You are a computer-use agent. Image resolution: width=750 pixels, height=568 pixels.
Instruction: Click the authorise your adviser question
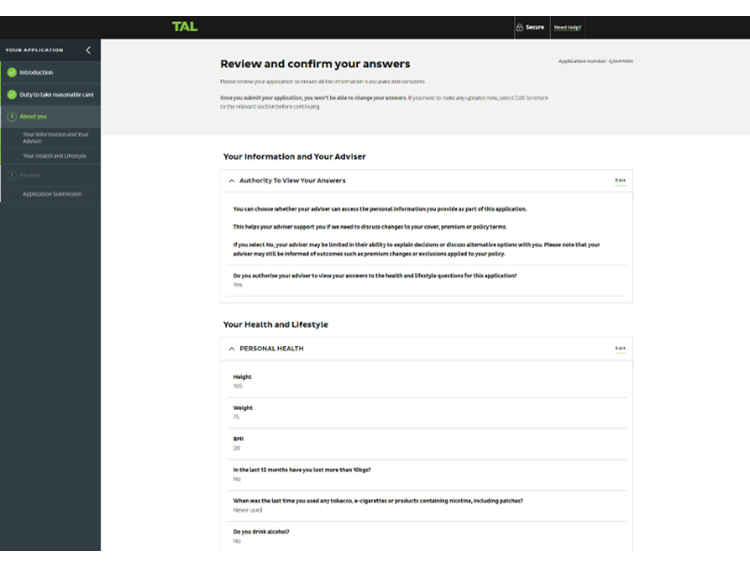[375, 276]
